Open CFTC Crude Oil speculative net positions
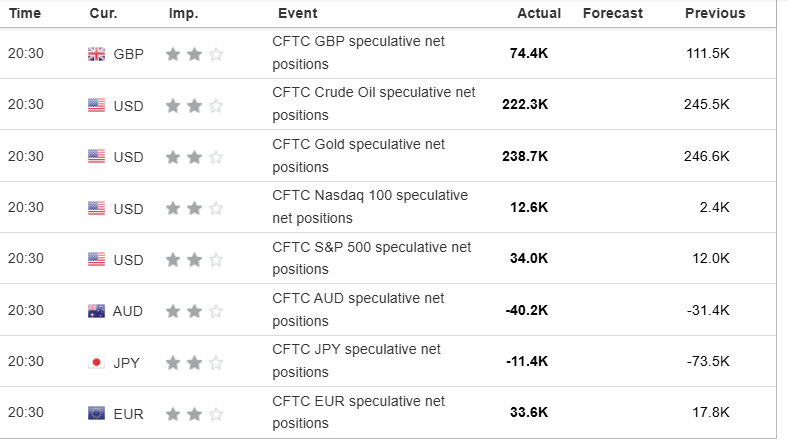This screenshot has width=788, height=444. pos(373,104)
